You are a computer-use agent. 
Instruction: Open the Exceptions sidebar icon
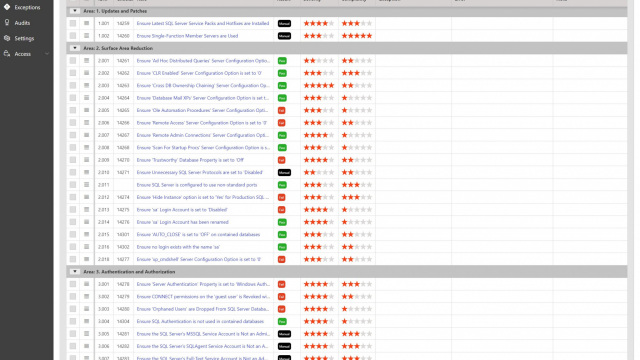click(7, 7)
